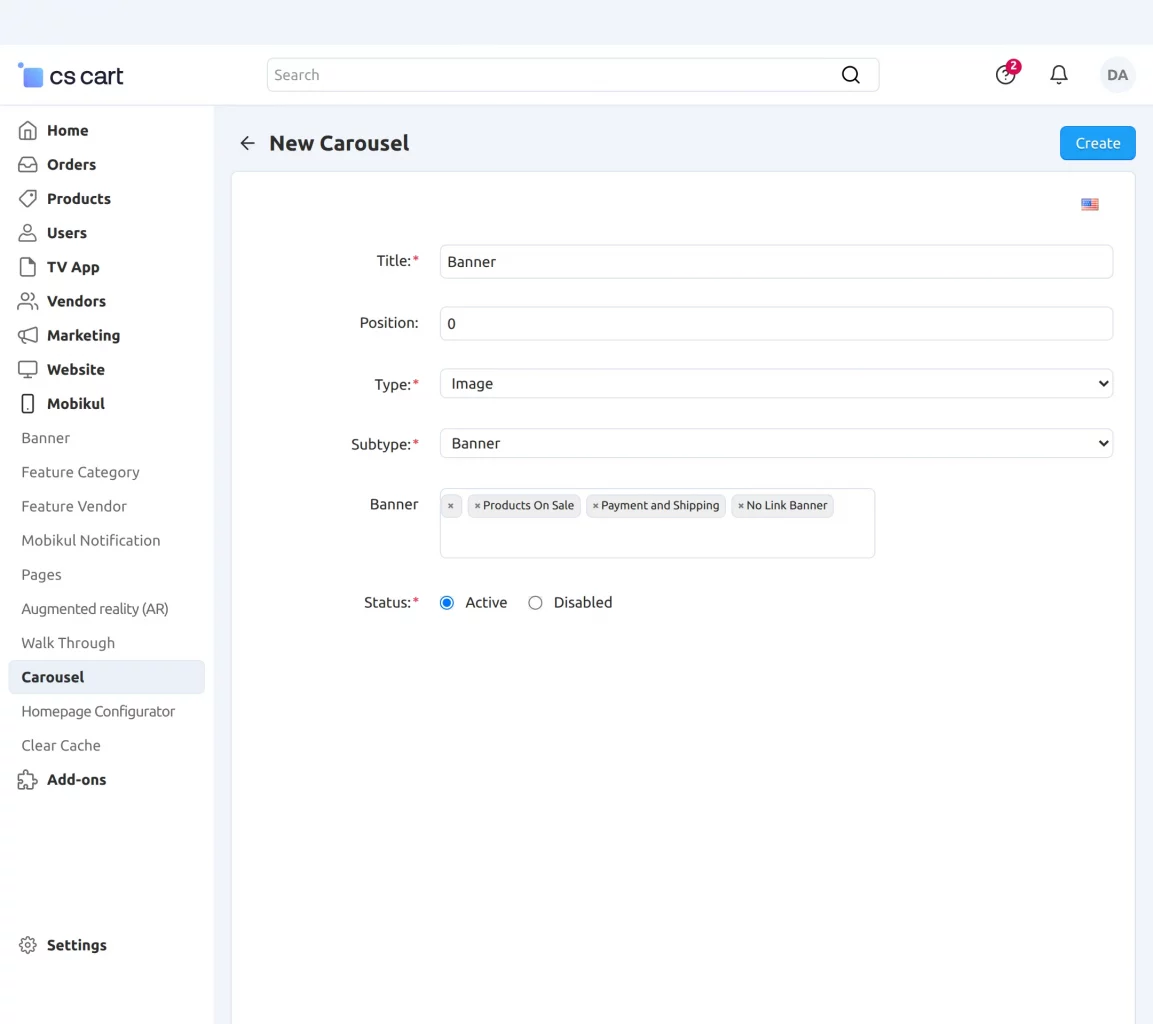Click Clear Cache in the sidebar

(60, 745)
